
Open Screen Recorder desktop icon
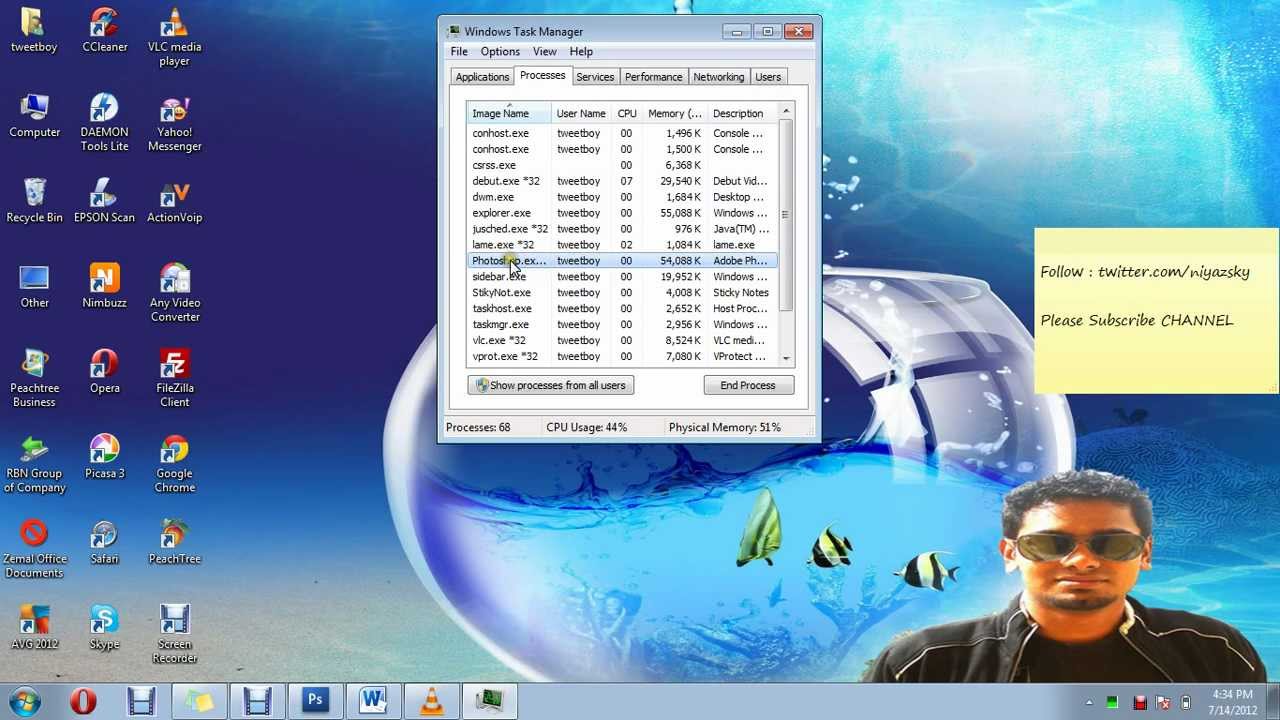pos(174,634)
